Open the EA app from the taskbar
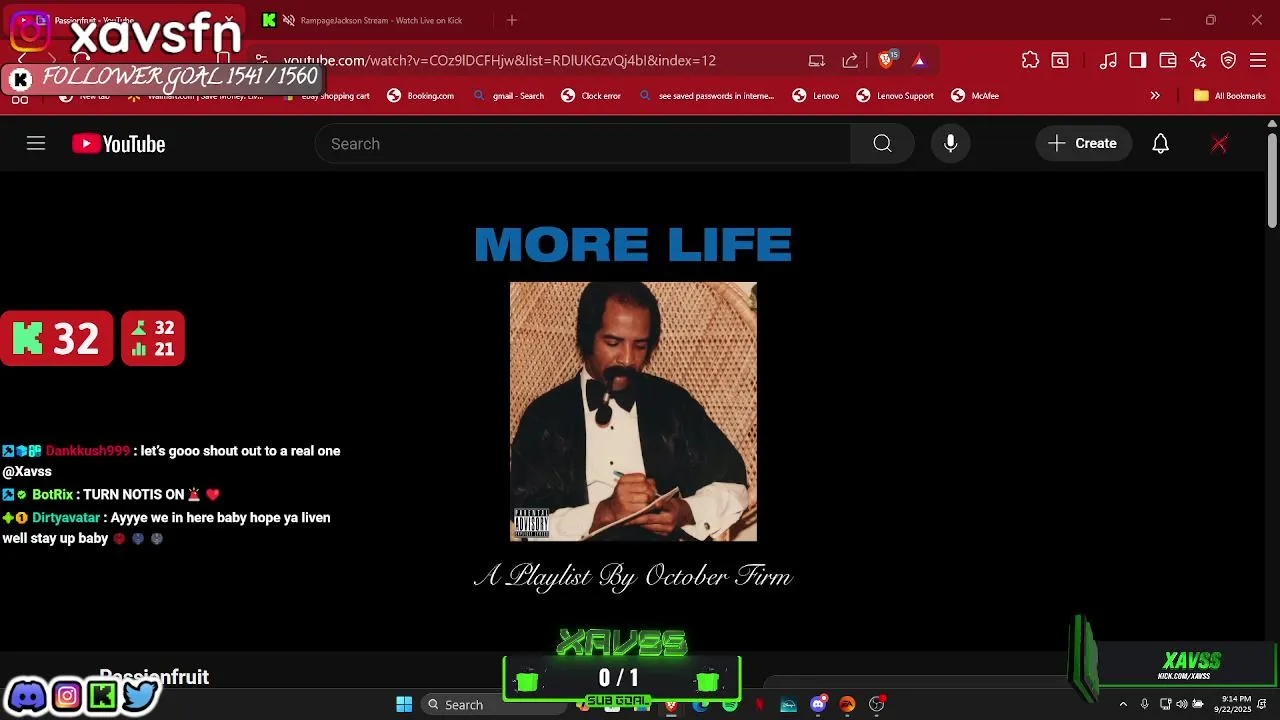This screenshot has height=720, width=1280. (x=847, y=705)
